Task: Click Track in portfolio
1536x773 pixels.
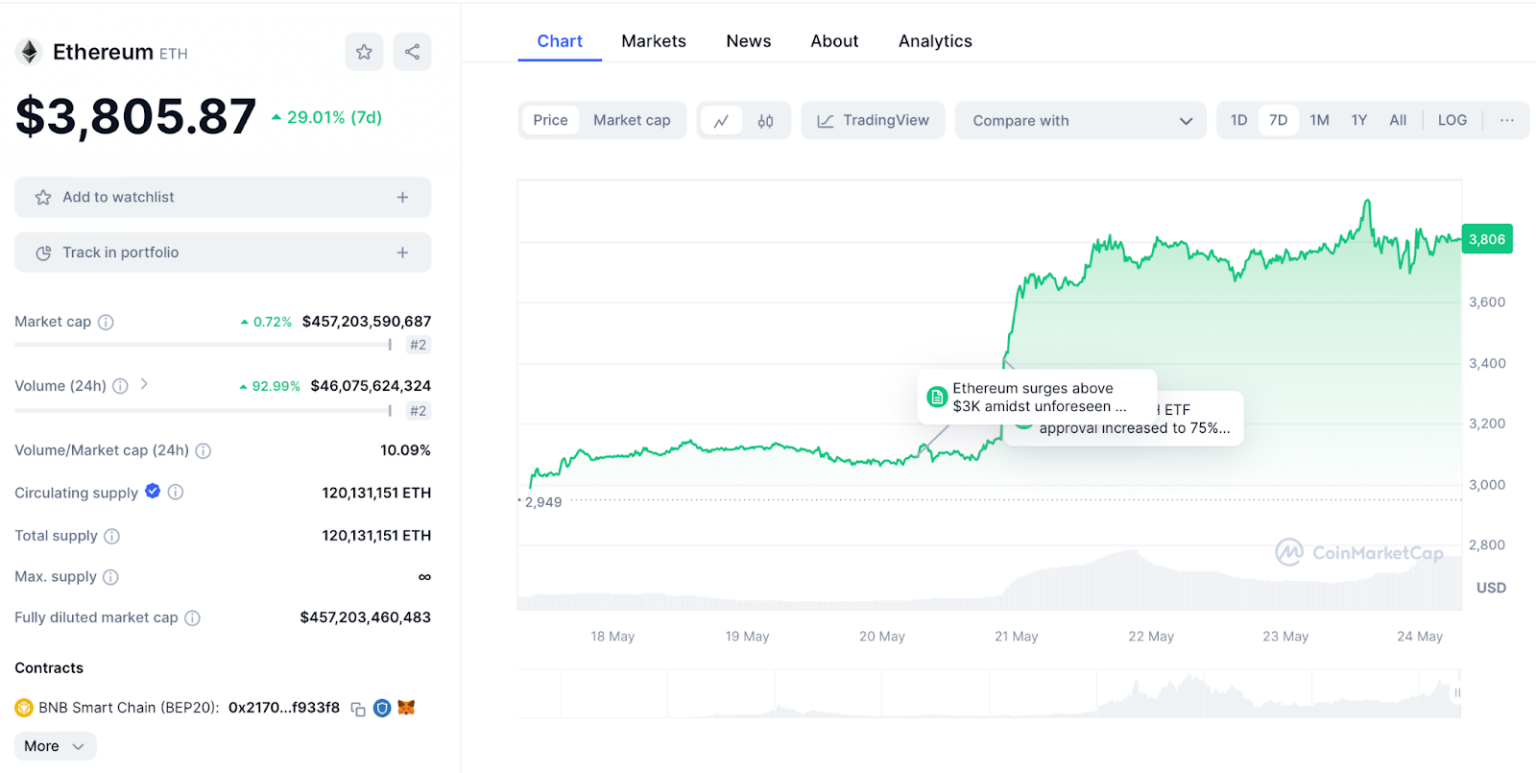Action: (x=222, y=252)
